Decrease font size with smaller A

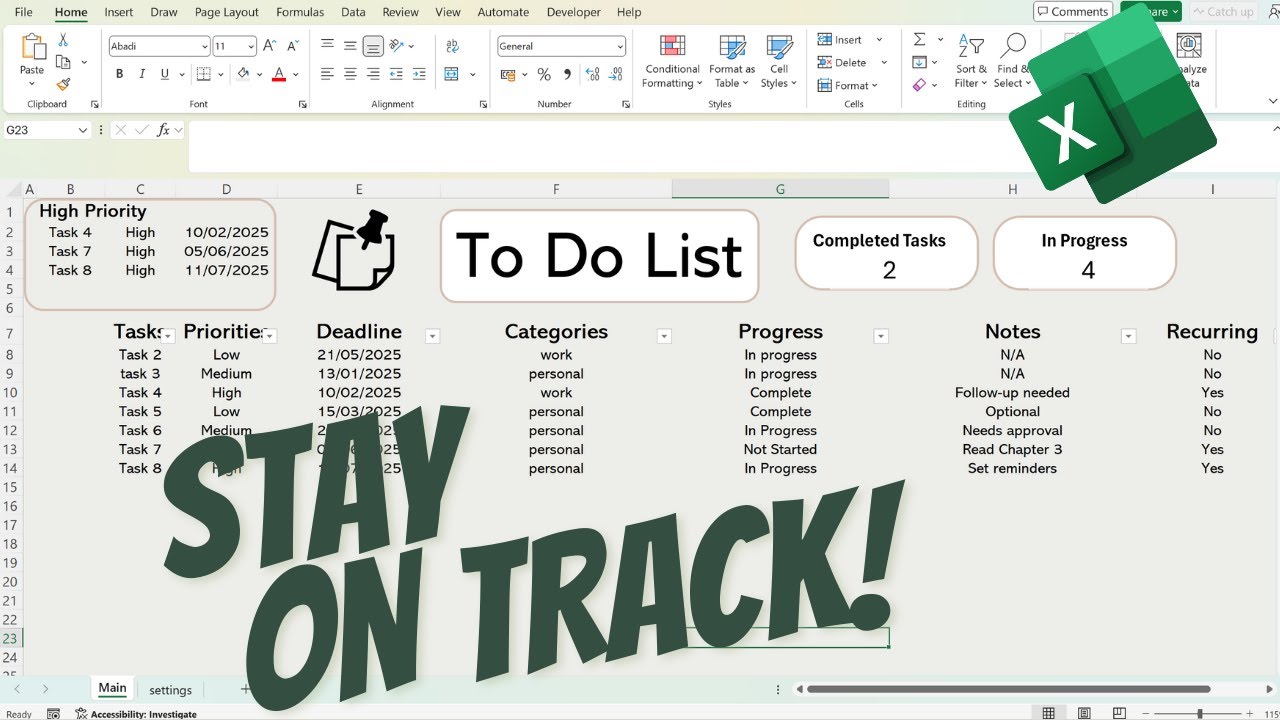[x=292, y=46]
